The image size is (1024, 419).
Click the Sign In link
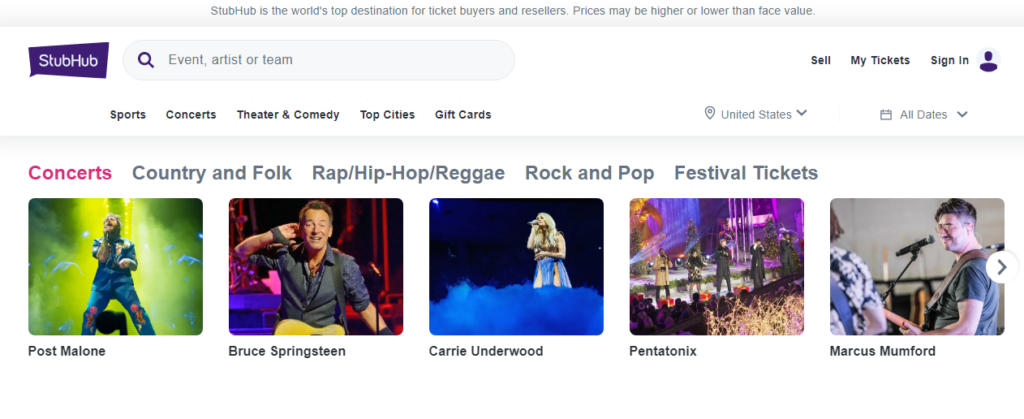click(x=950, y=61)
